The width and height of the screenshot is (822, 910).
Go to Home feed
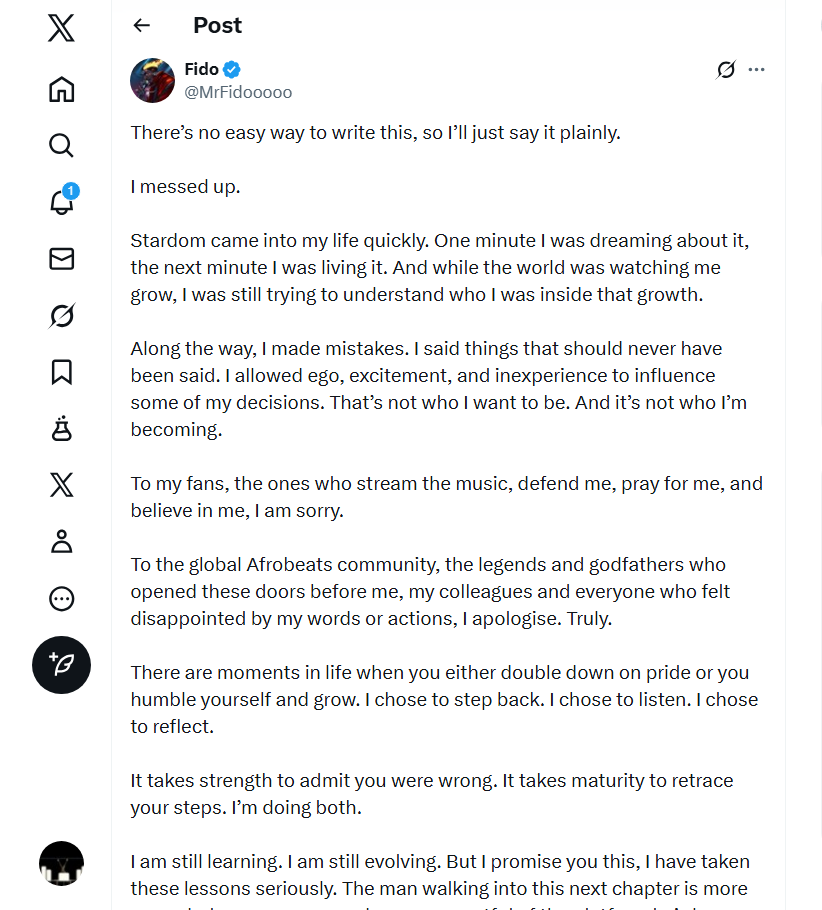(x=61, y=89)
